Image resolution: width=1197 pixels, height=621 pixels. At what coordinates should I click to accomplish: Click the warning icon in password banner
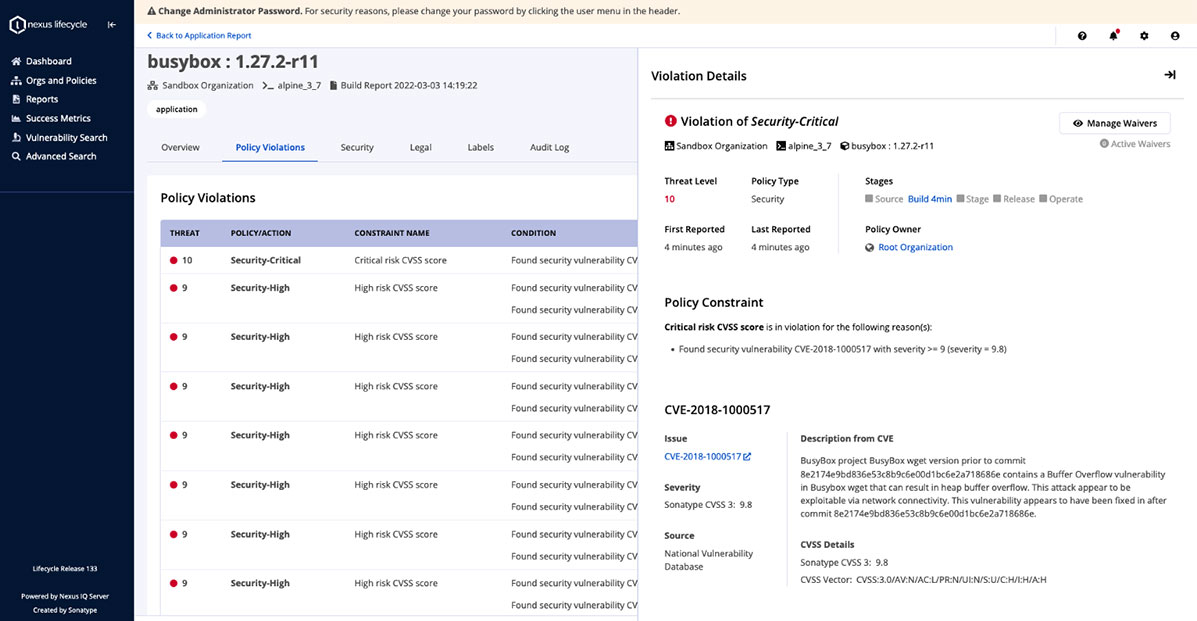(151, 11)
